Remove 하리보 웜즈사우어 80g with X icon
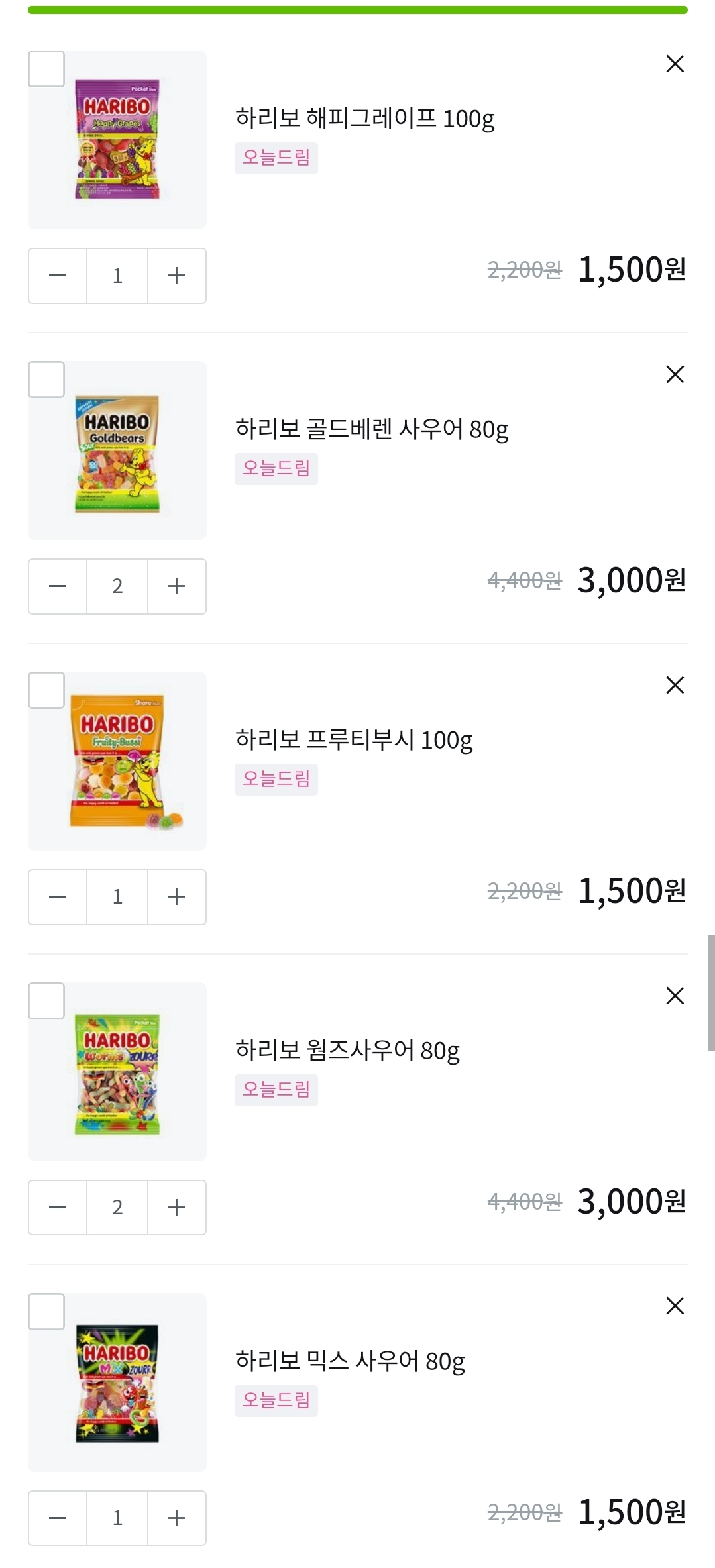This screenshot has height=1568, width=715. [675, 996]
